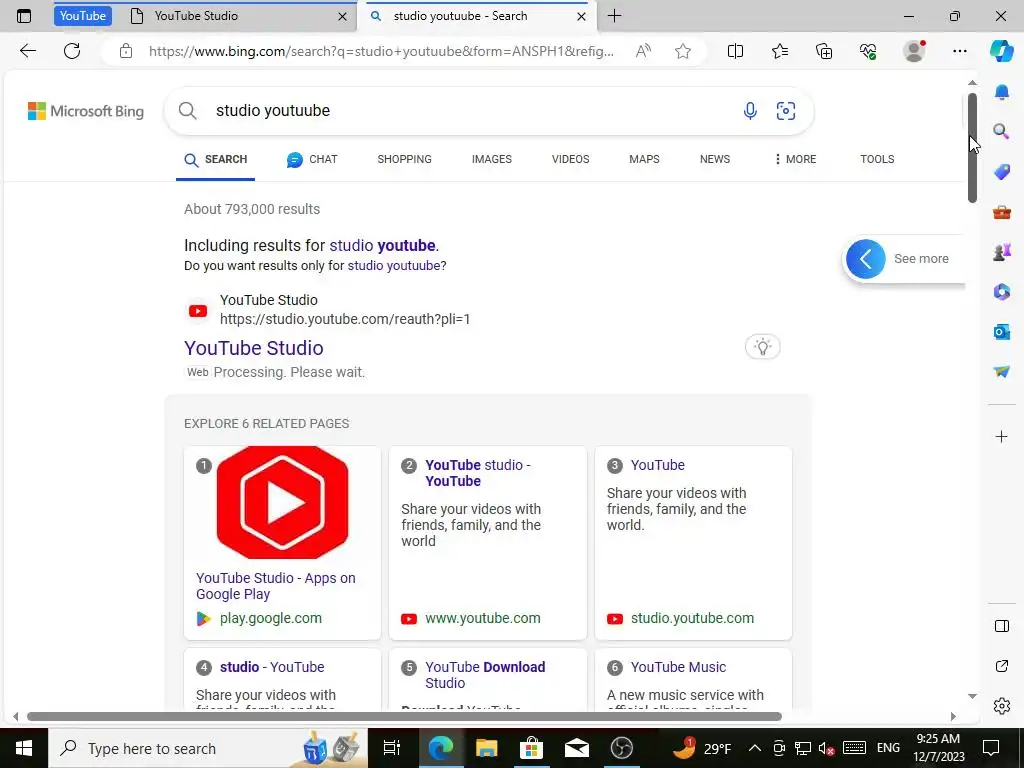The height and width of the screenshot is (768, 1024).
Task: Open Windows Start menu
Action: (24, 748)
